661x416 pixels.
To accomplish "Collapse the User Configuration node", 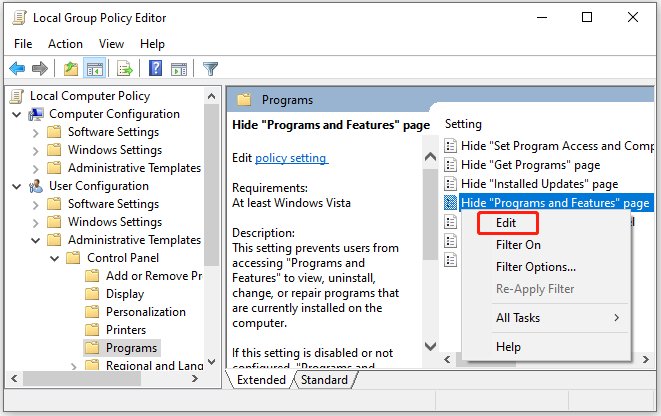I will pos(17,186).
